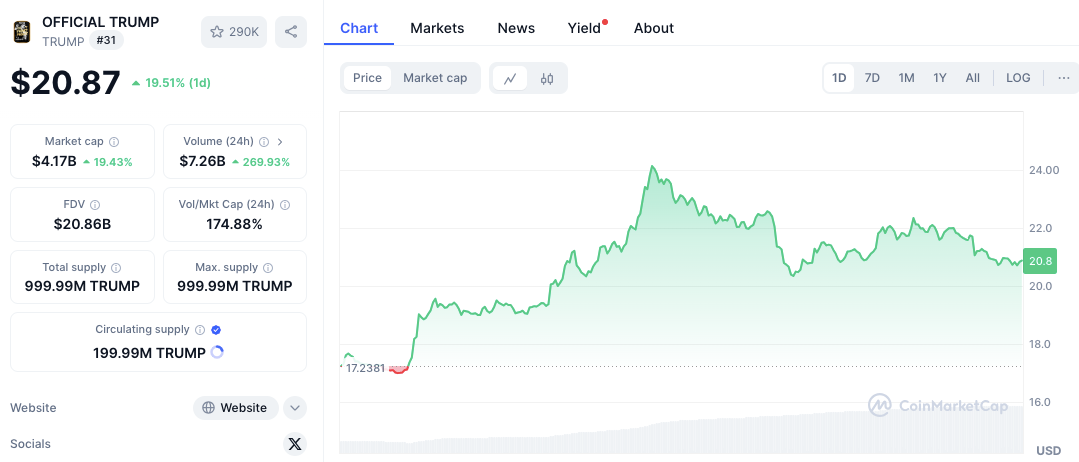Click the Website link button
Image resolution: width=1079 pixels, height=462 pixels.
tap(235, 408)
